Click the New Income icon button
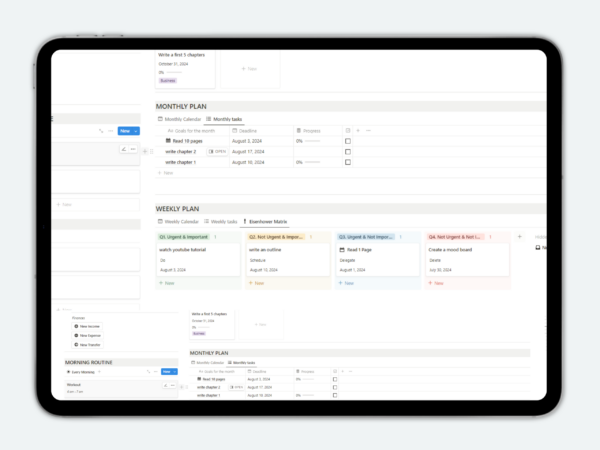Screen dimensions: 600x450 coord(87,326)
